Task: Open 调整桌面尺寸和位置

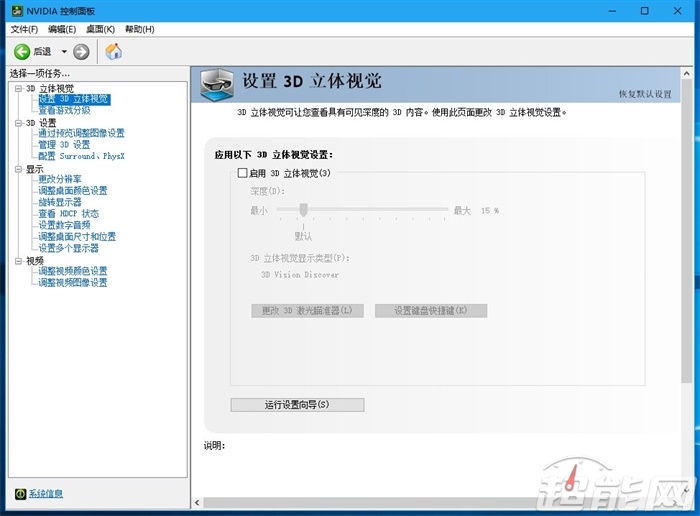Action: [x=77, y=237]
